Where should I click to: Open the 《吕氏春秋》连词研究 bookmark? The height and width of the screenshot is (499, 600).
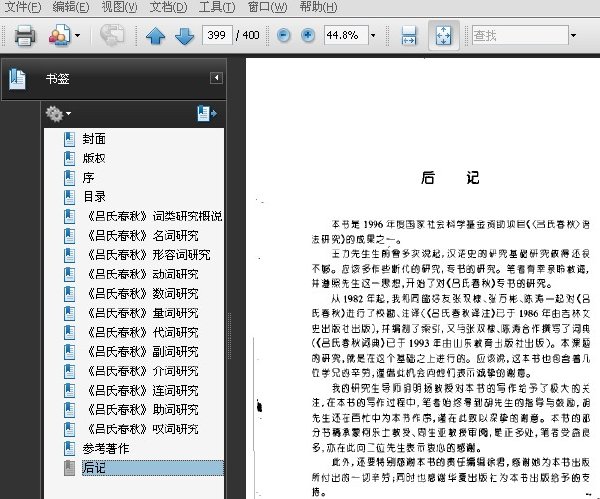click(x=142, y=390)
